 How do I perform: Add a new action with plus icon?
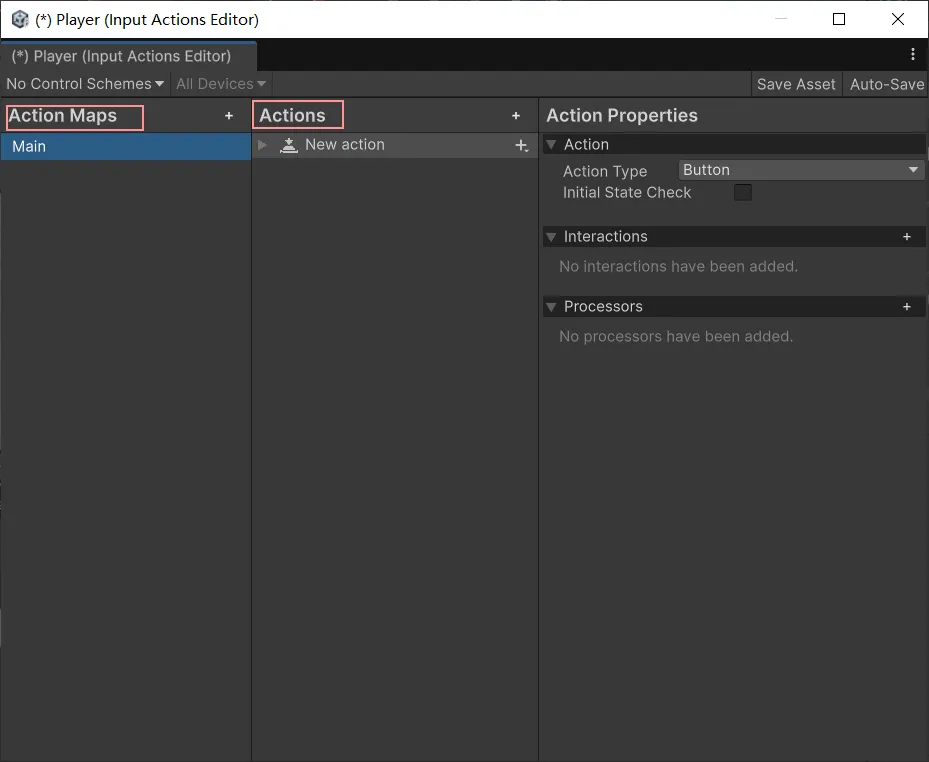click(x=516, y=116)
